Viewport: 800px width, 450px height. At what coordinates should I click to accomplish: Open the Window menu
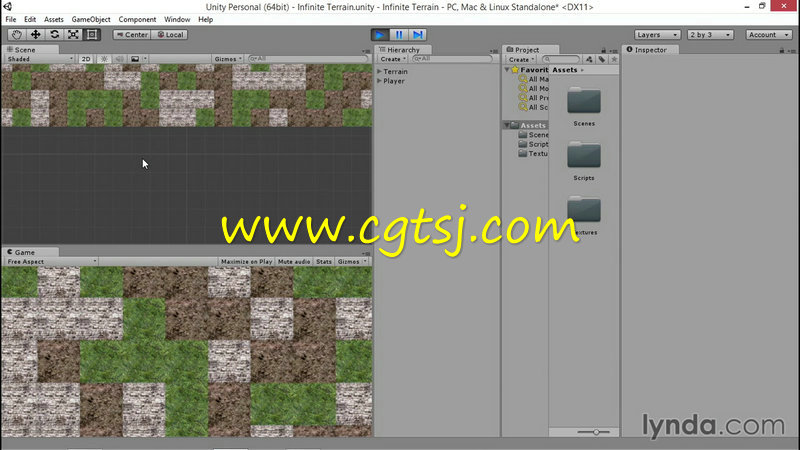[x=177, y=19]
